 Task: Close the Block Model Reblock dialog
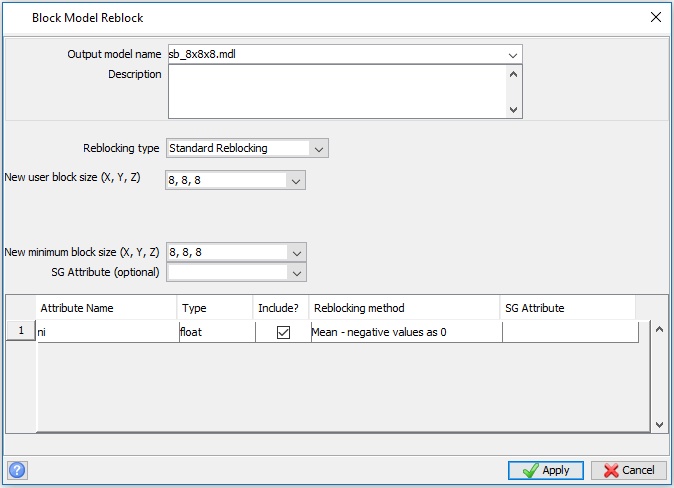click(x=656, y=17)
